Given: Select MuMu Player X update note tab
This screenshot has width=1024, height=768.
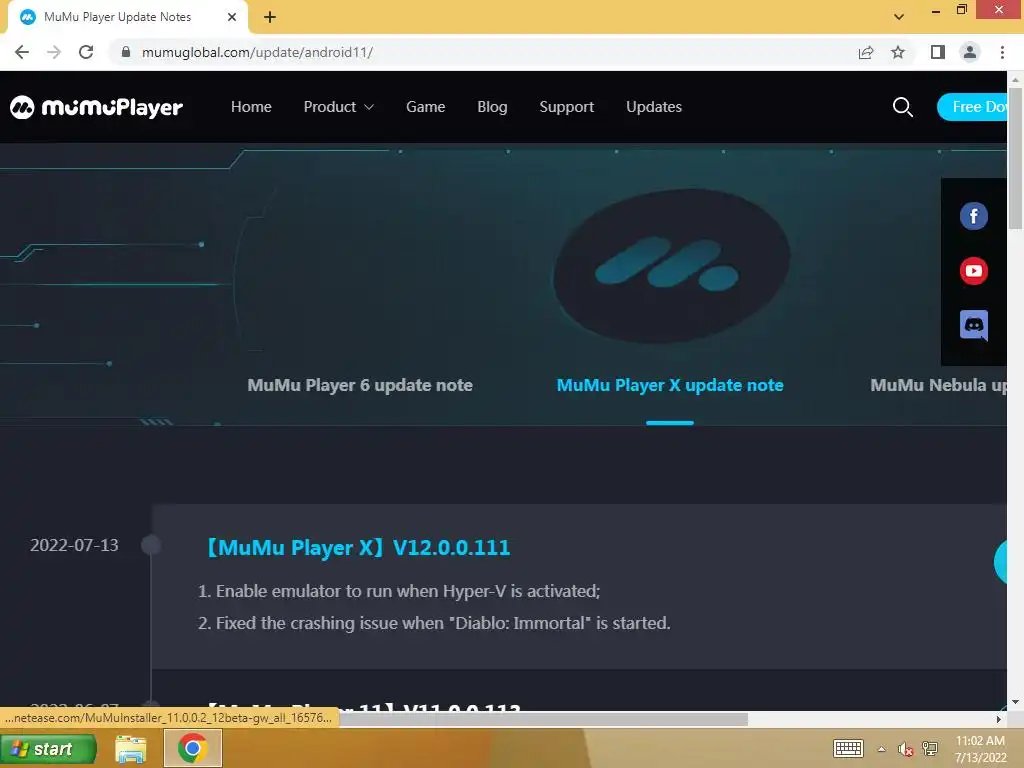Looking at the screenshot, I should pos(669,385).
